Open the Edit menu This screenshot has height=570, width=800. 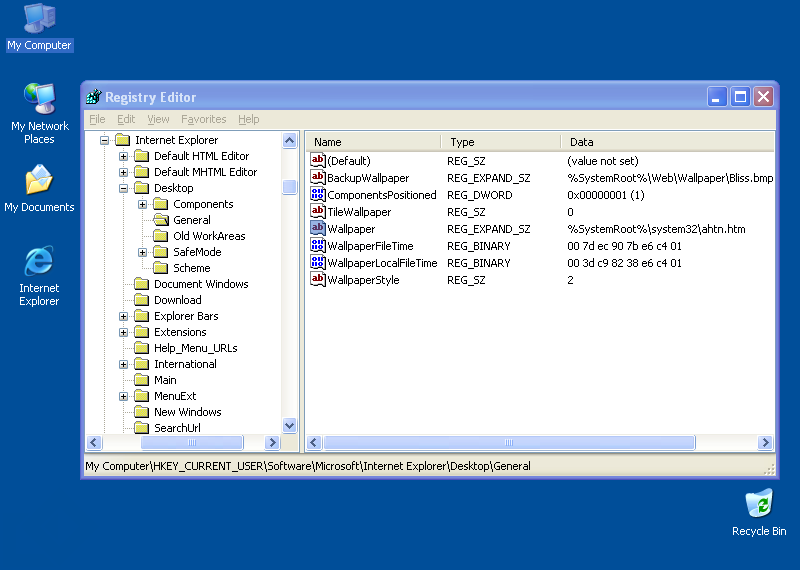click(126, 119)
